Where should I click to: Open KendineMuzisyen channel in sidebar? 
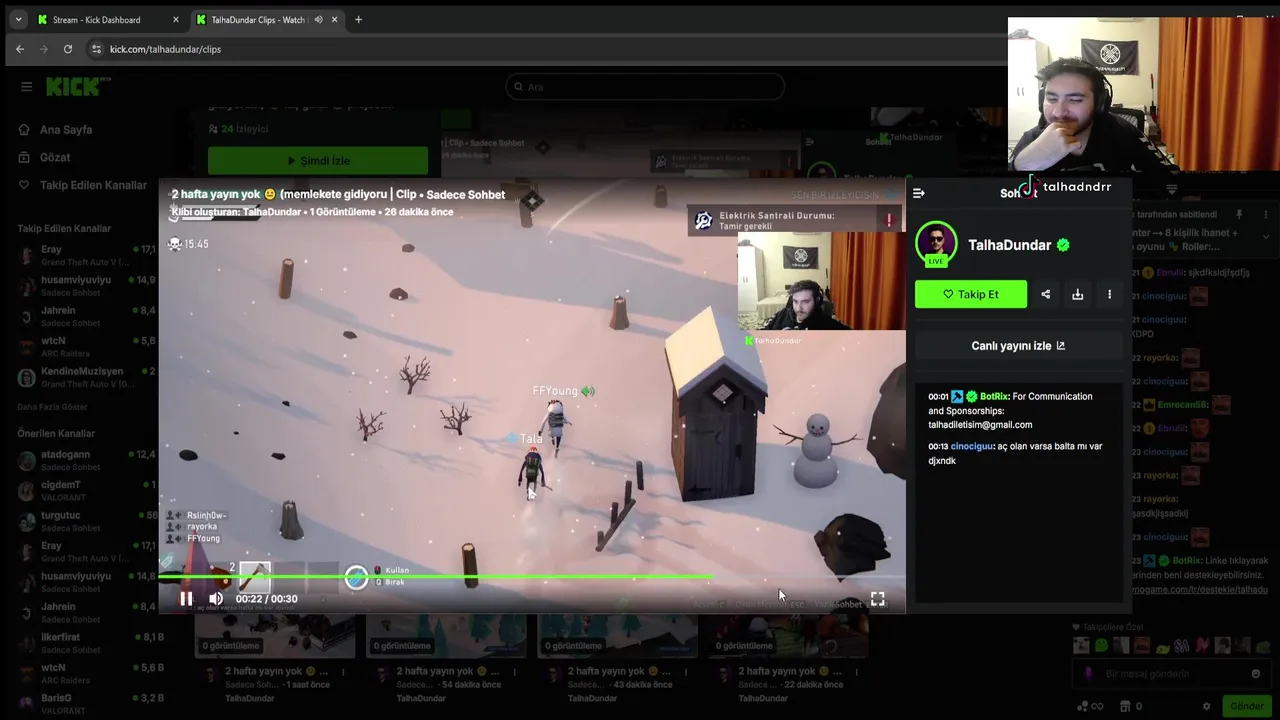coord(84,377)
